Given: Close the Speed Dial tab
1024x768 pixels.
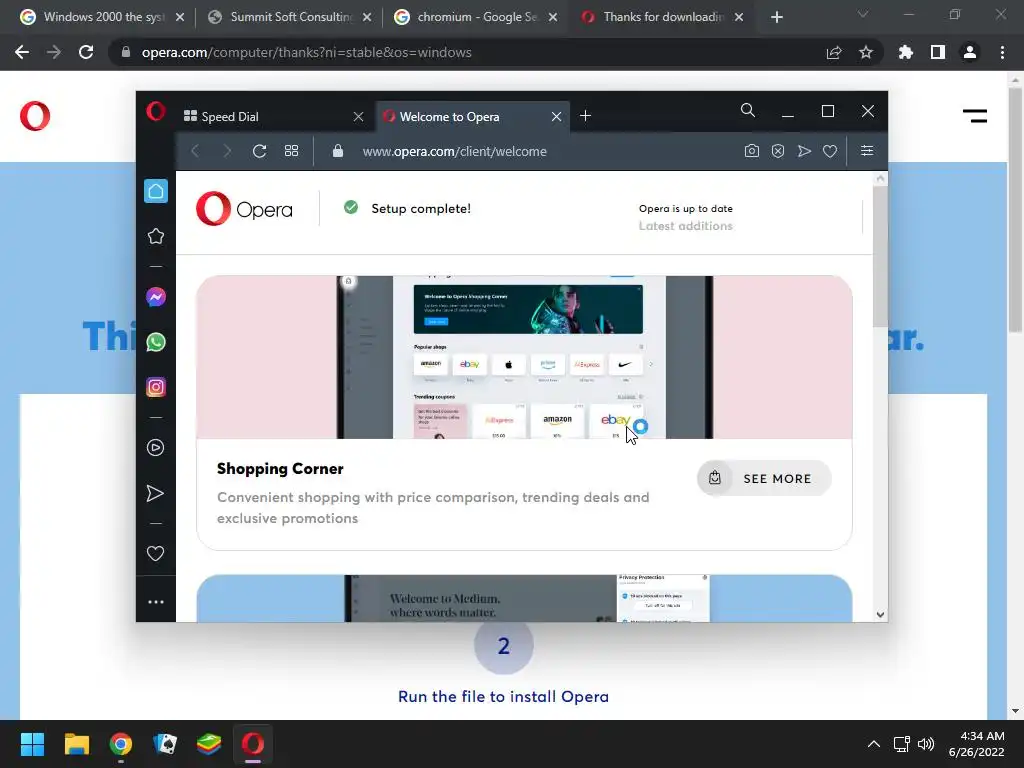Looking at the screenshot, I should pos(358,117).
